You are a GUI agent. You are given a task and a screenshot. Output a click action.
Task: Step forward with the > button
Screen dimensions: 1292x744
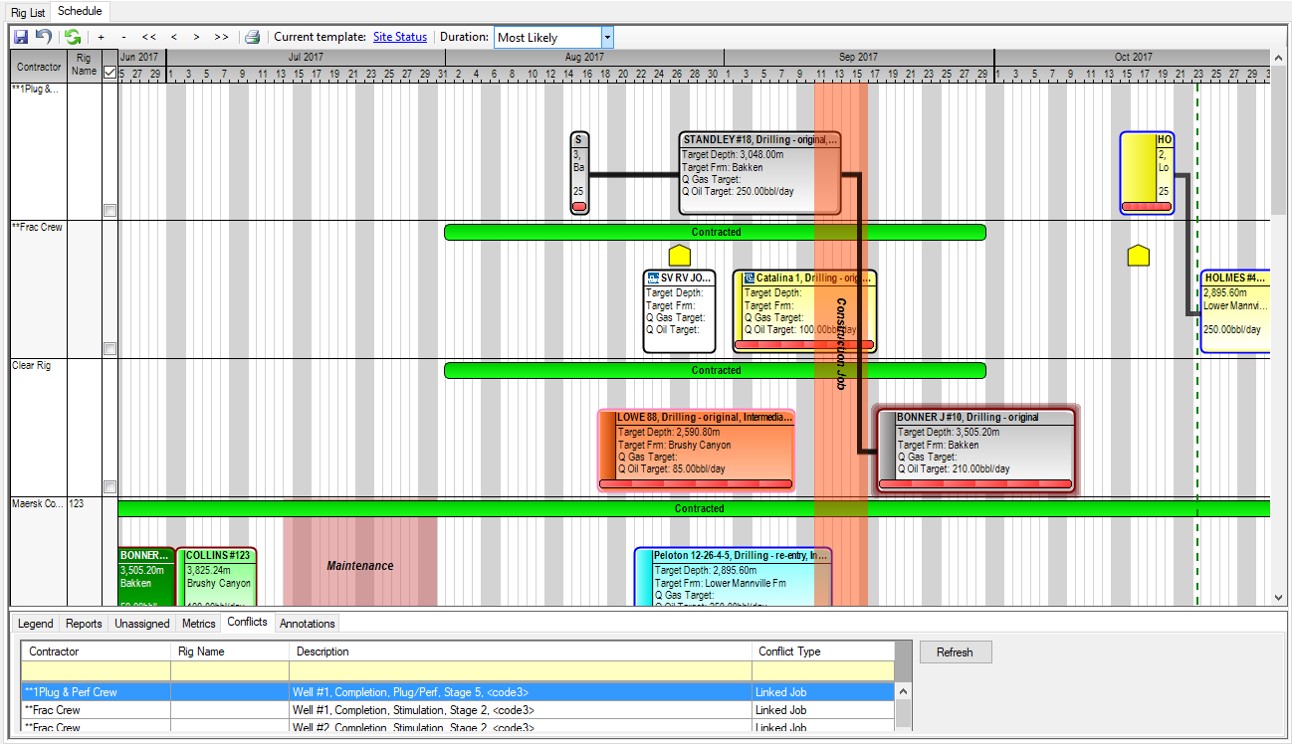196,37
